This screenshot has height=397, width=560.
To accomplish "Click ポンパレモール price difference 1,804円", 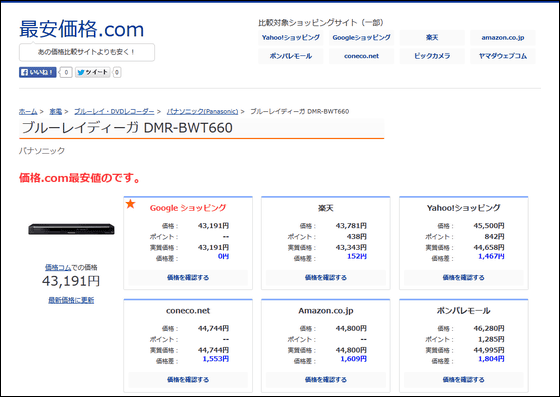I will point(491,359).
